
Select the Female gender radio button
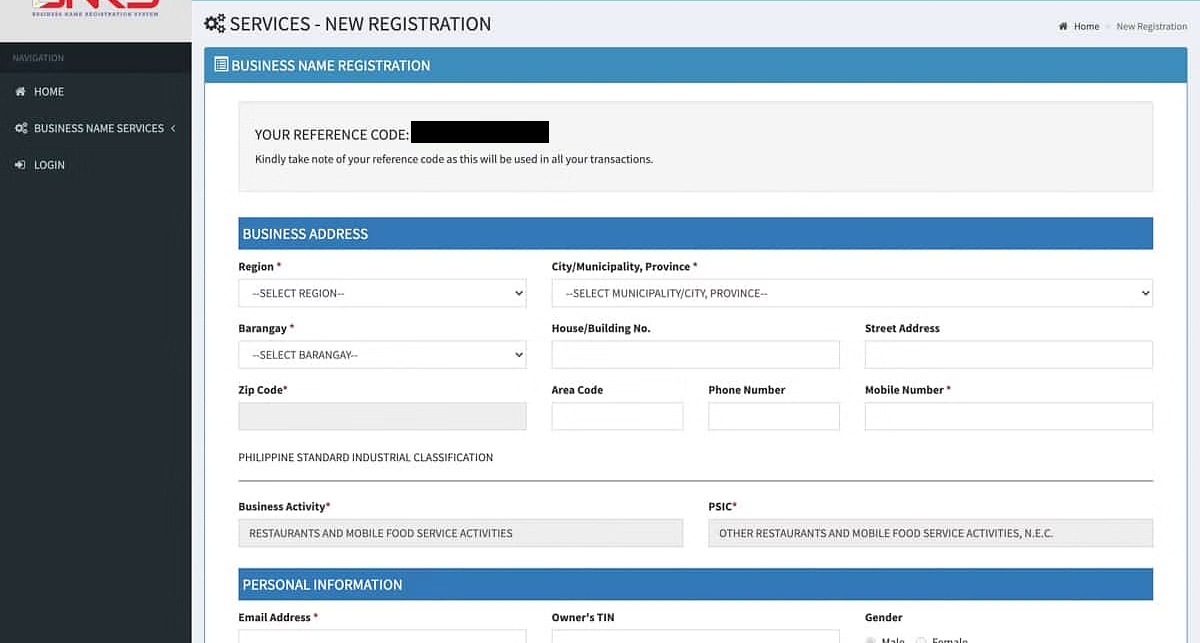pyautogui.click(x=921, y=639)
